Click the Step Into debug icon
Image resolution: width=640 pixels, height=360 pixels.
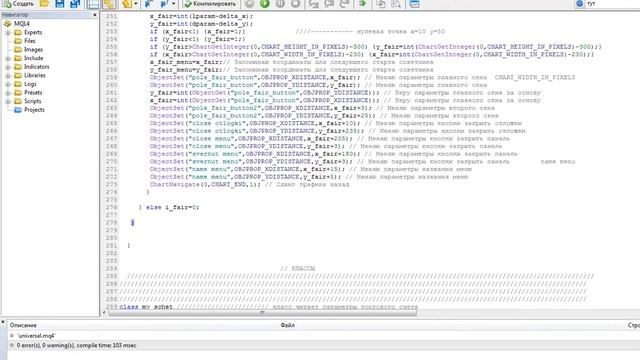[x=314, y=4]
